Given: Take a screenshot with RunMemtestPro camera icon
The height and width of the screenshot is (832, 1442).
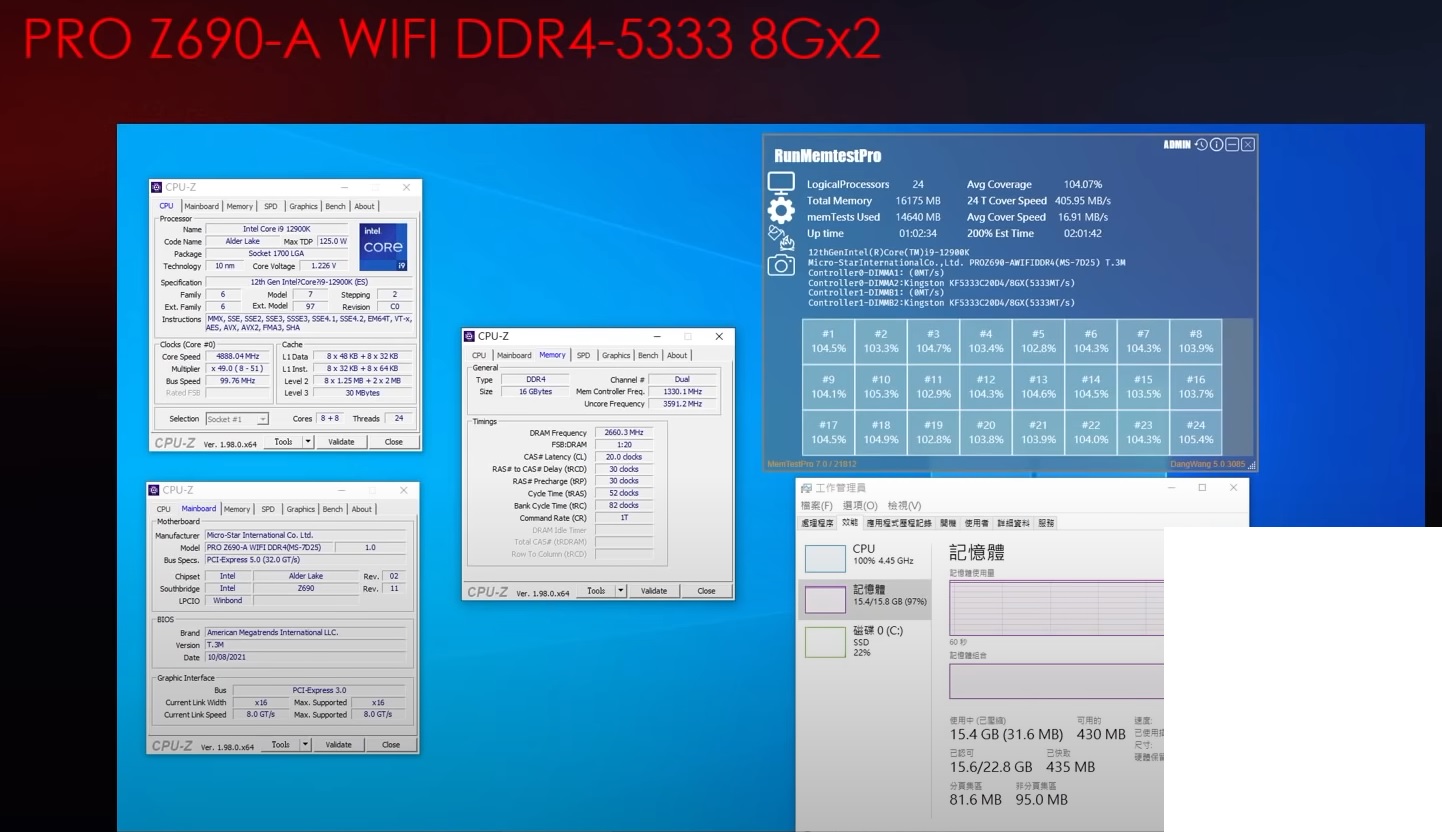Looking at the screenshot, I should pyautogui.click(x=781, y=264).
